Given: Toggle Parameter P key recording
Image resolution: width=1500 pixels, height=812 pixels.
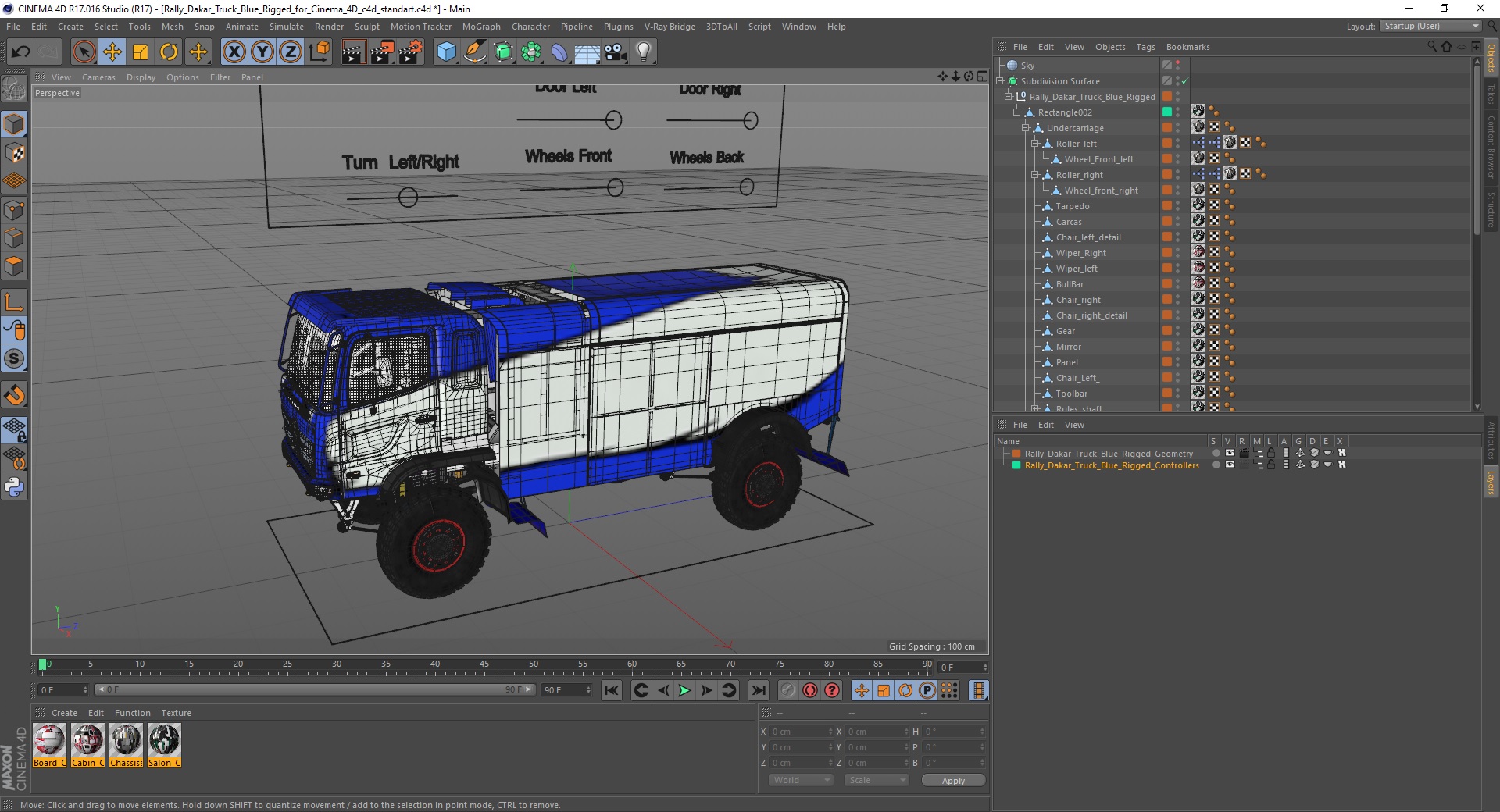Looking at the screenshot, I should [927, 690].
